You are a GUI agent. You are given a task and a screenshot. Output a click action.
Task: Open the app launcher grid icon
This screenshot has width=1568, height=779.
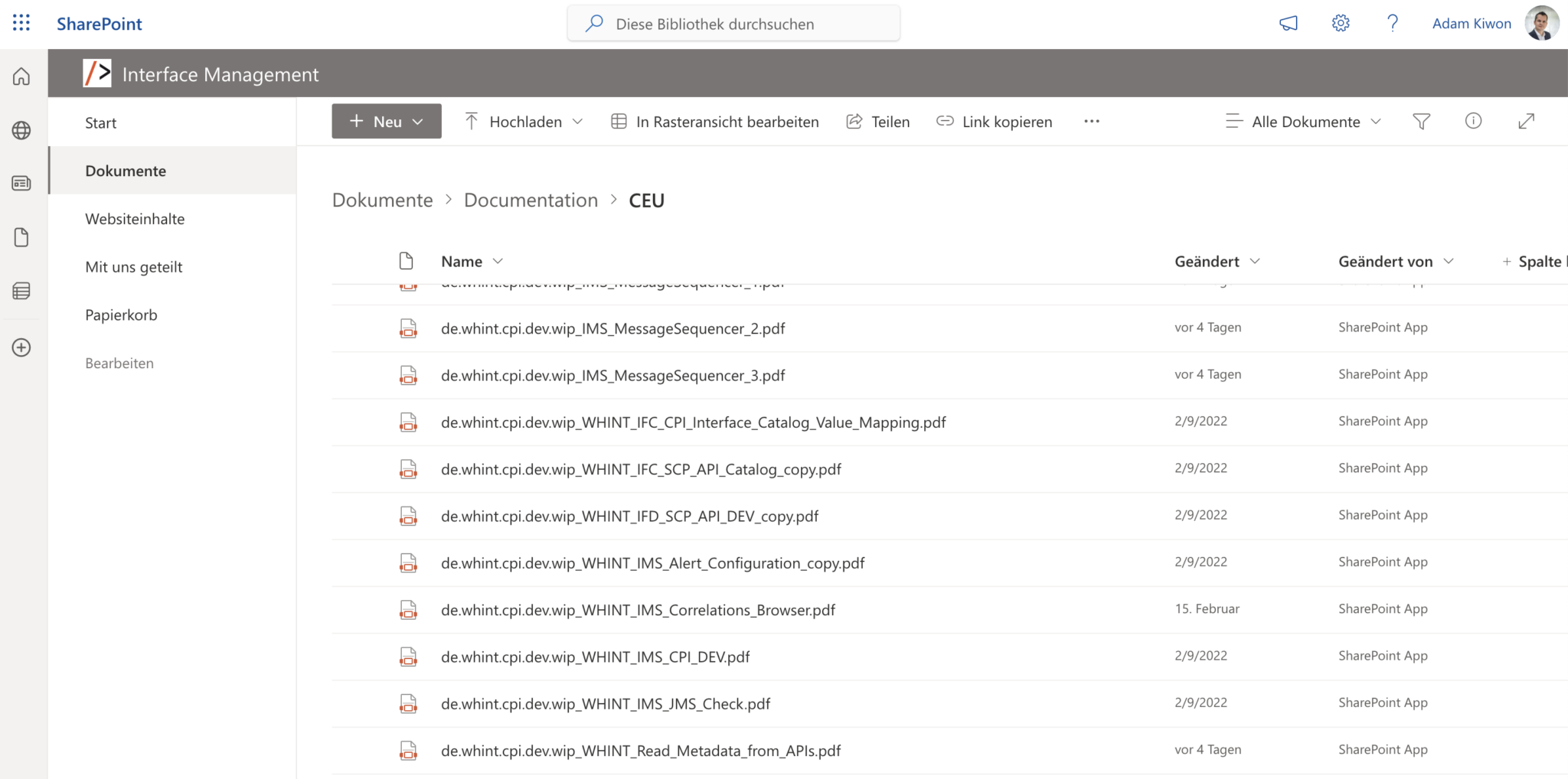click(21, 23)
